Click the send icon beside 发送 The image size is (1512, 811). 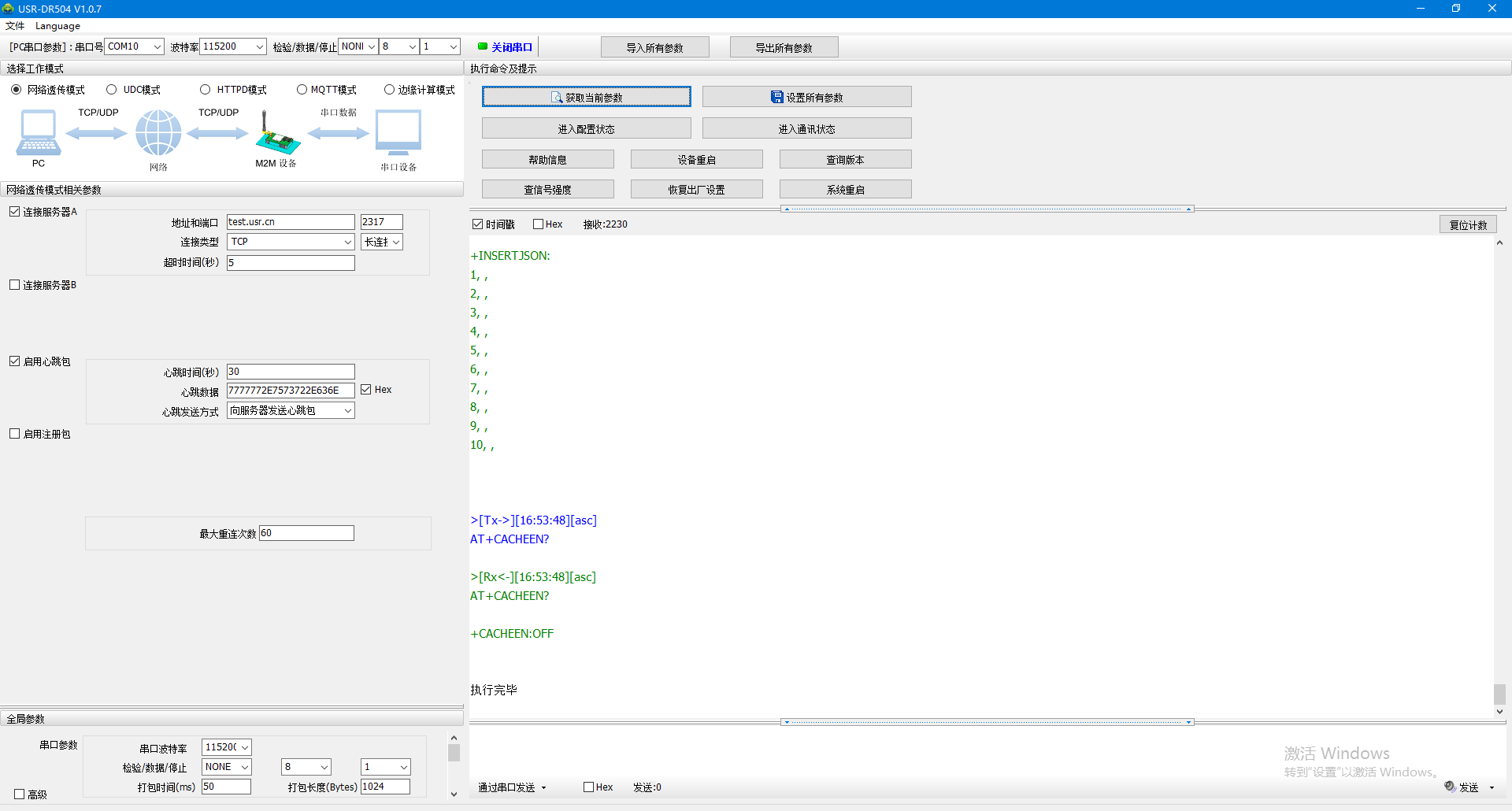(1450, 787)
